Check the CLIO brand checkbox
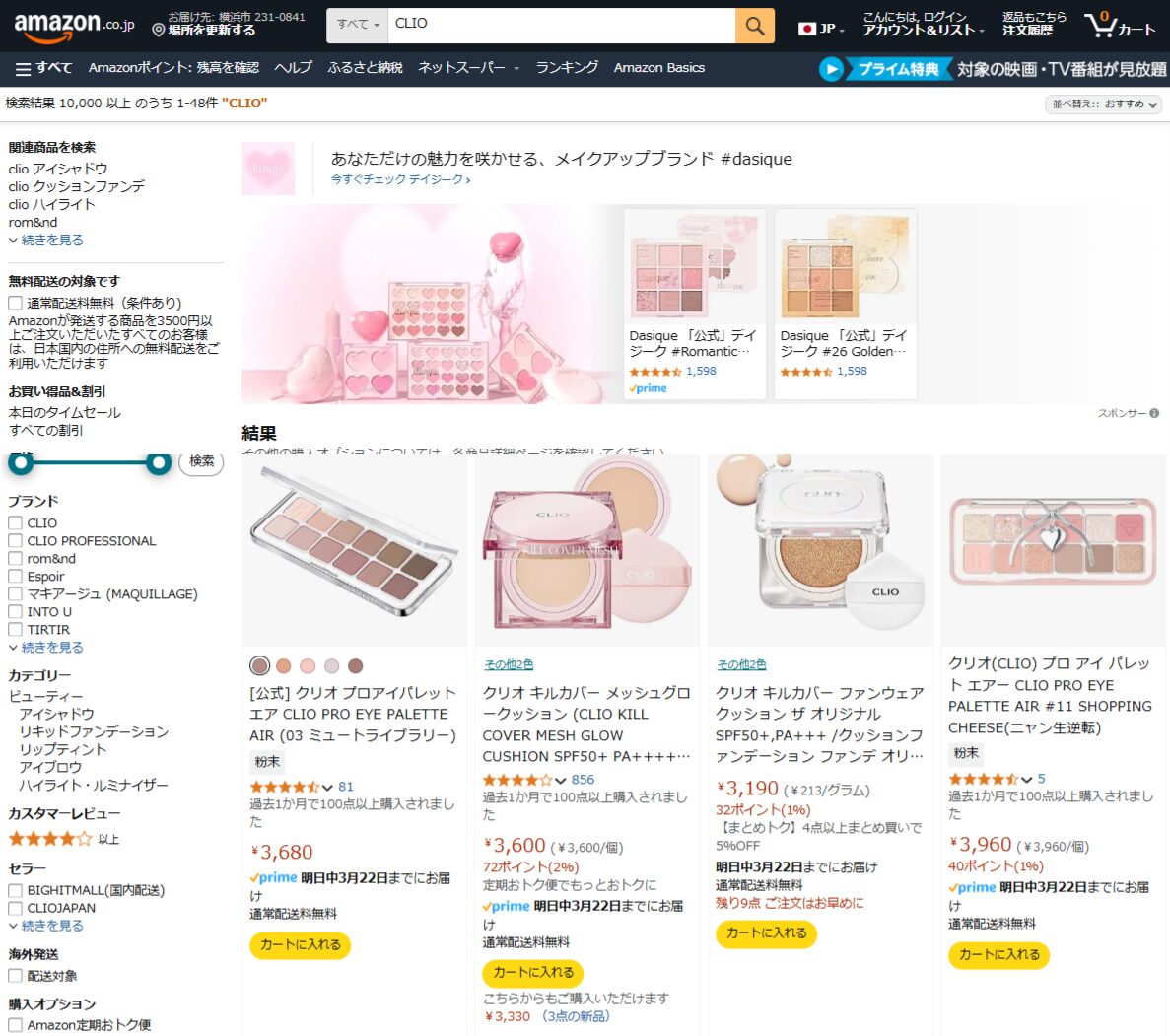 pyautogui.click(x=15, y=522)
